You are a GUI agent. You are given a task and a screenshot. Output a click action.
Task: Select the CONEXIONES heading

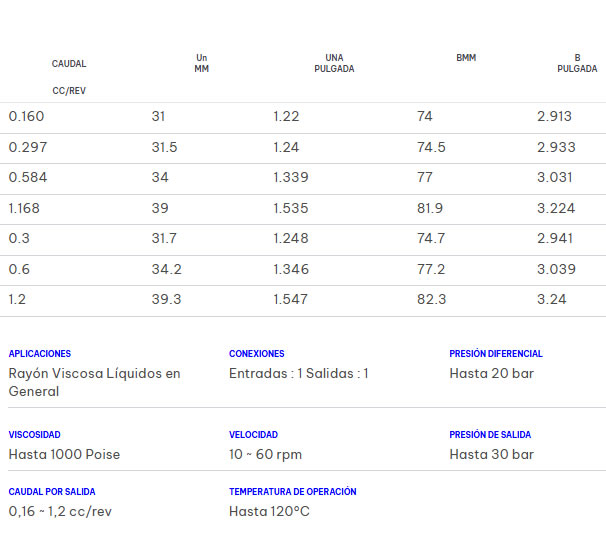click(257, 354)
